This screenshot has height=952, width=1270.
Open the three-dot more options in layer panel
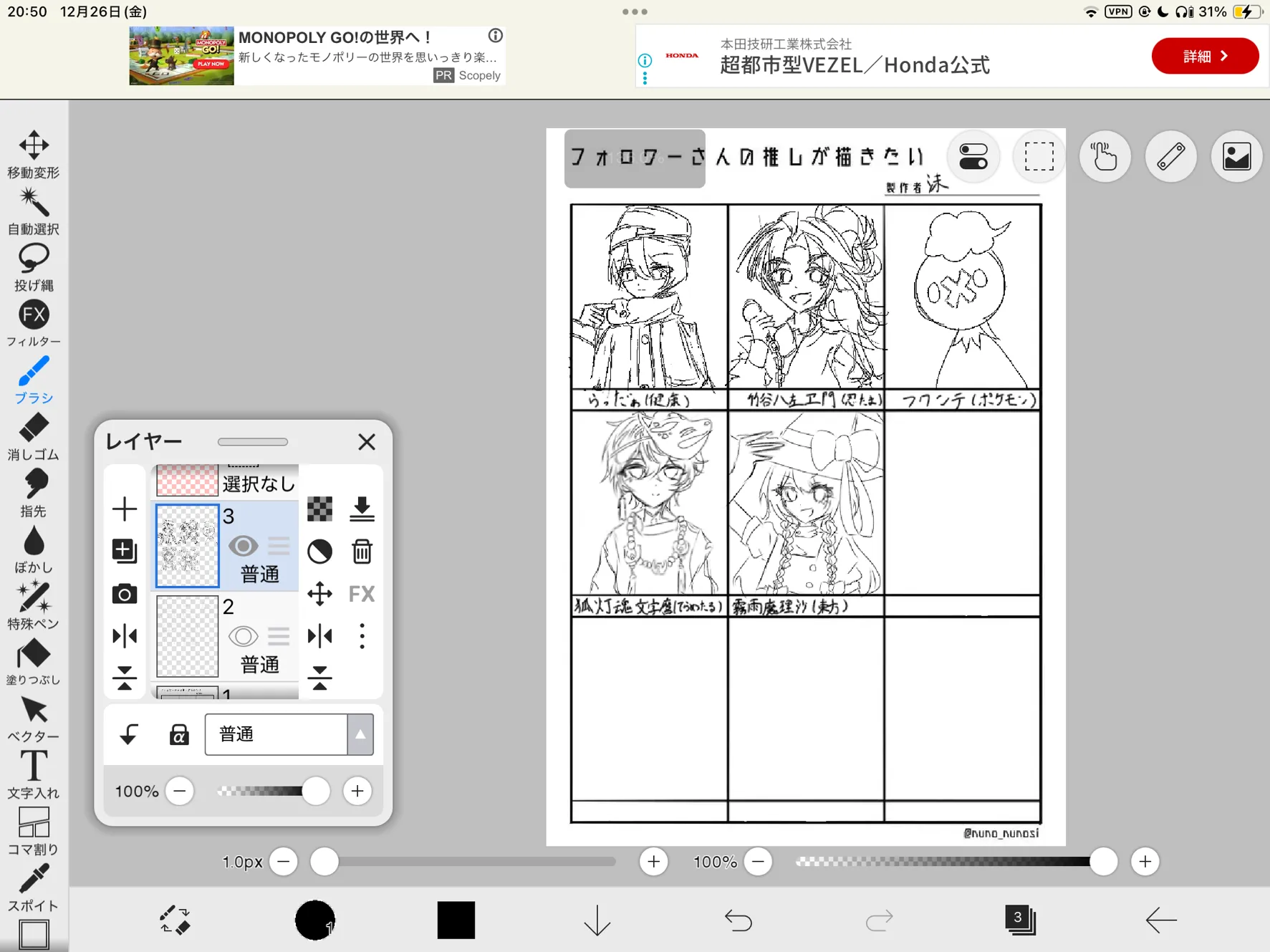[x=362, y=636]
